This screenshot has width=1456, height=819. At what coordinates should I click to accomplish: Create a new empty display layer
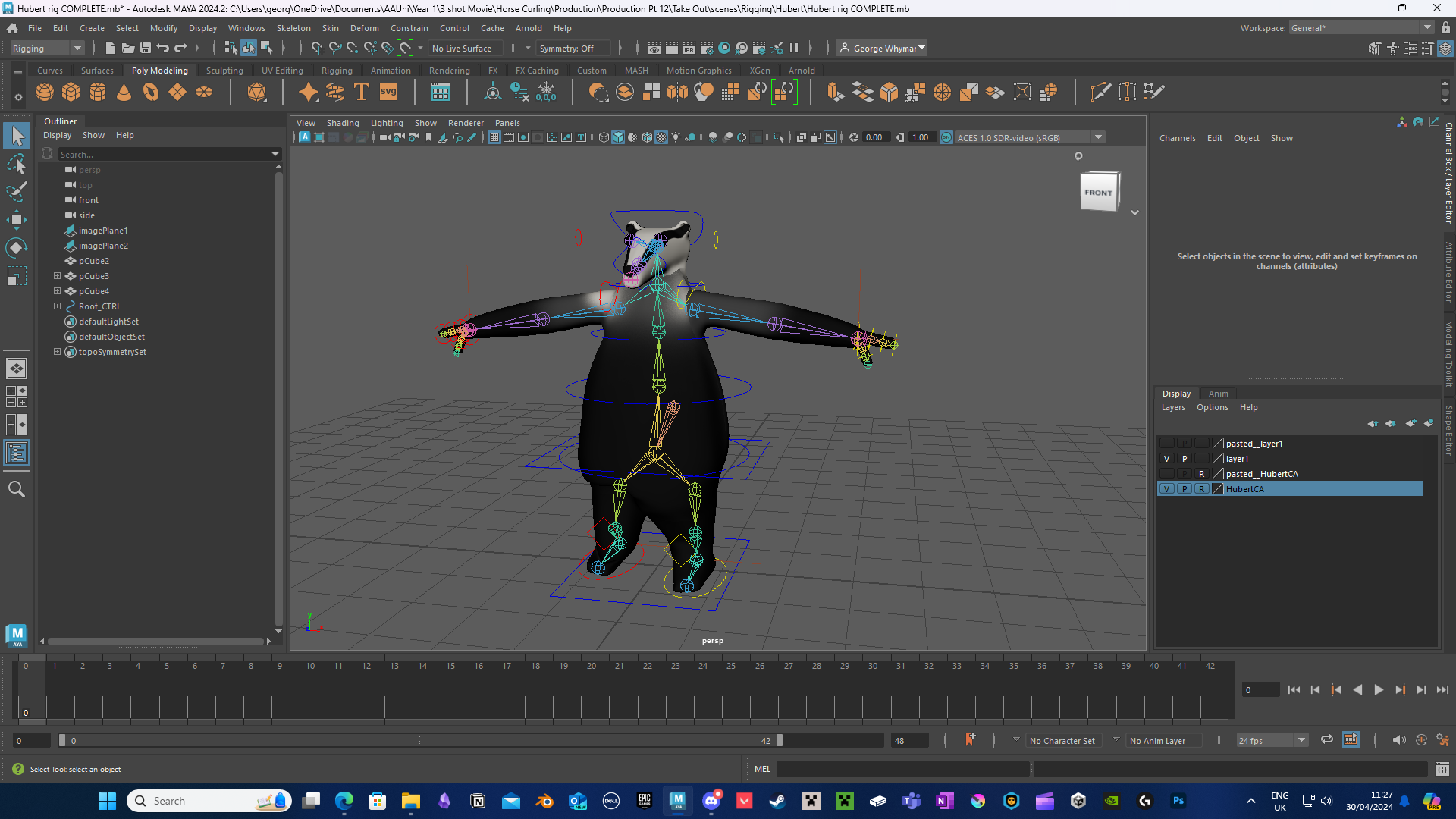click(1410, 423)
